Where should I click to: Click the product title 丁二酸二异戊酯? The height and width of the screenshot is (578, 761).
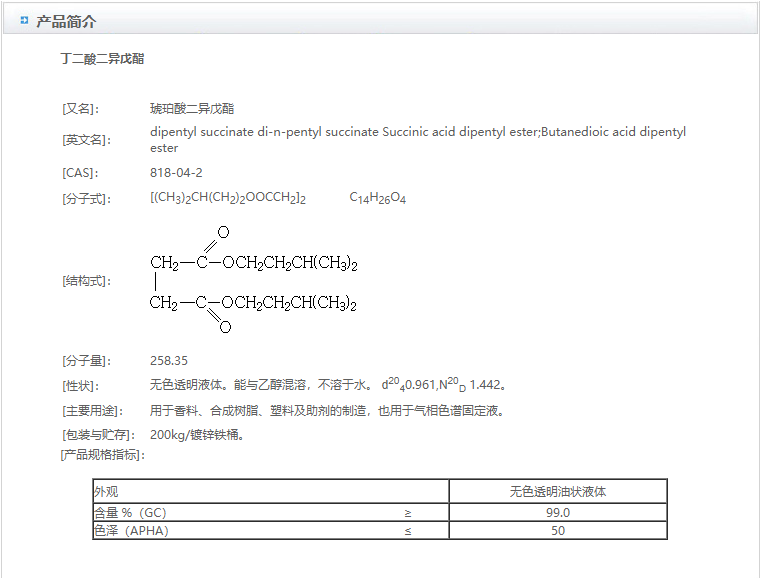coord(102,59)
